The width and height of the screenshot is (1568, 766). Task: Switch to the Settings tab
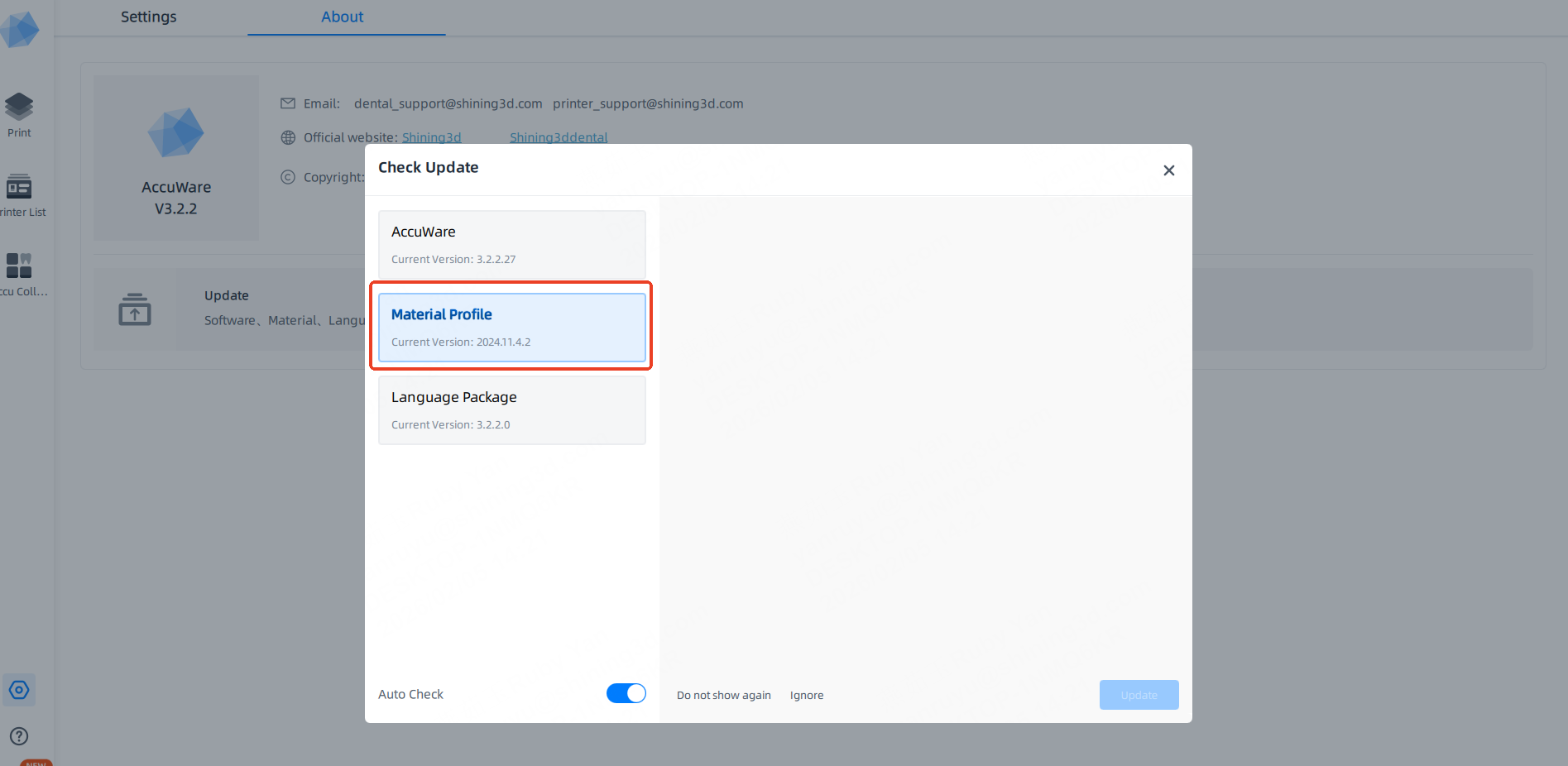pos(149,17)
